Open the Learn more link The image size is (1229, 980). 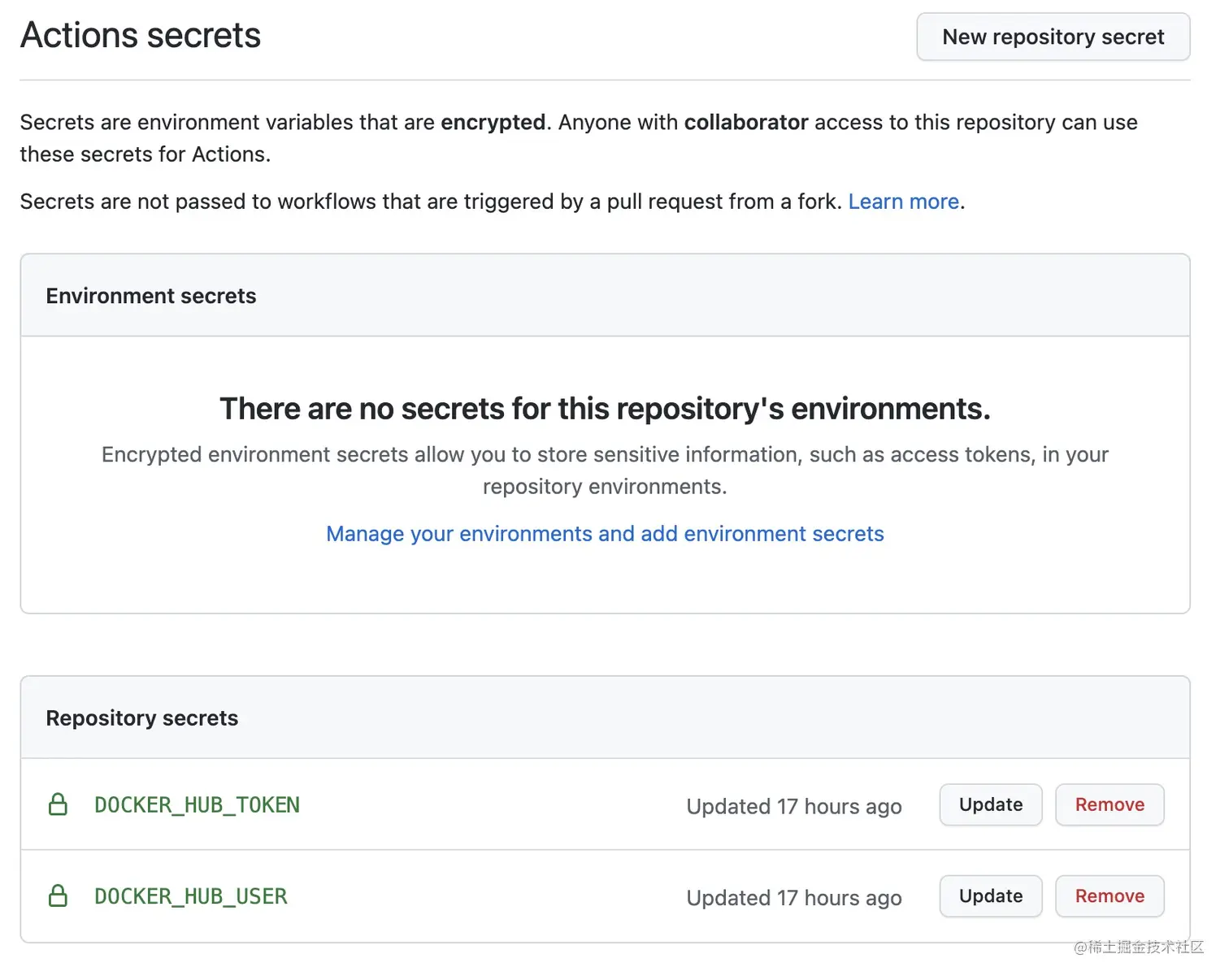coord(903,202)
